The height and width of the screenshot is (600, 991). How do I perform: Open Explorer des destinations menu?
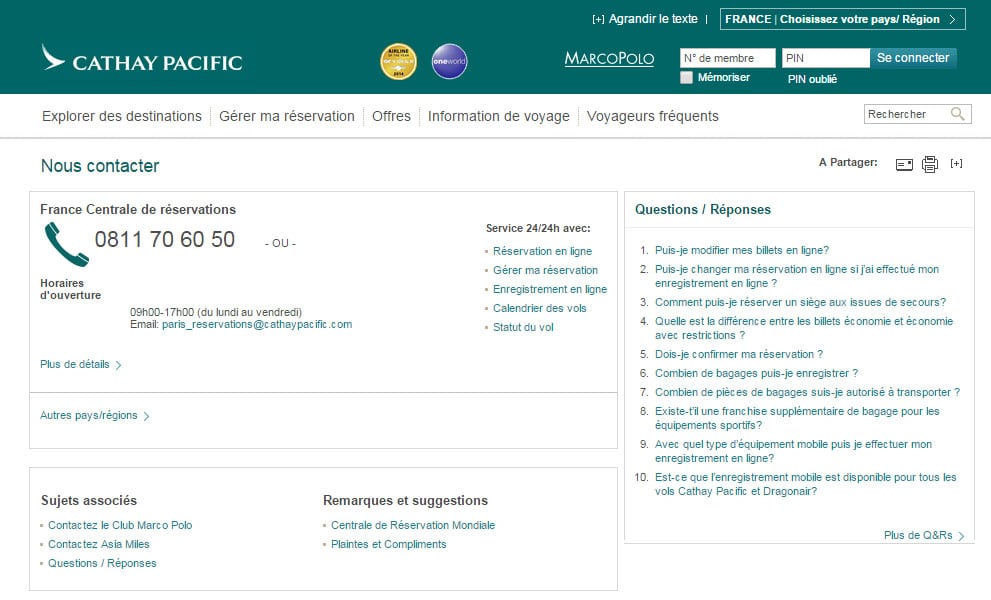tap(122, 116)
